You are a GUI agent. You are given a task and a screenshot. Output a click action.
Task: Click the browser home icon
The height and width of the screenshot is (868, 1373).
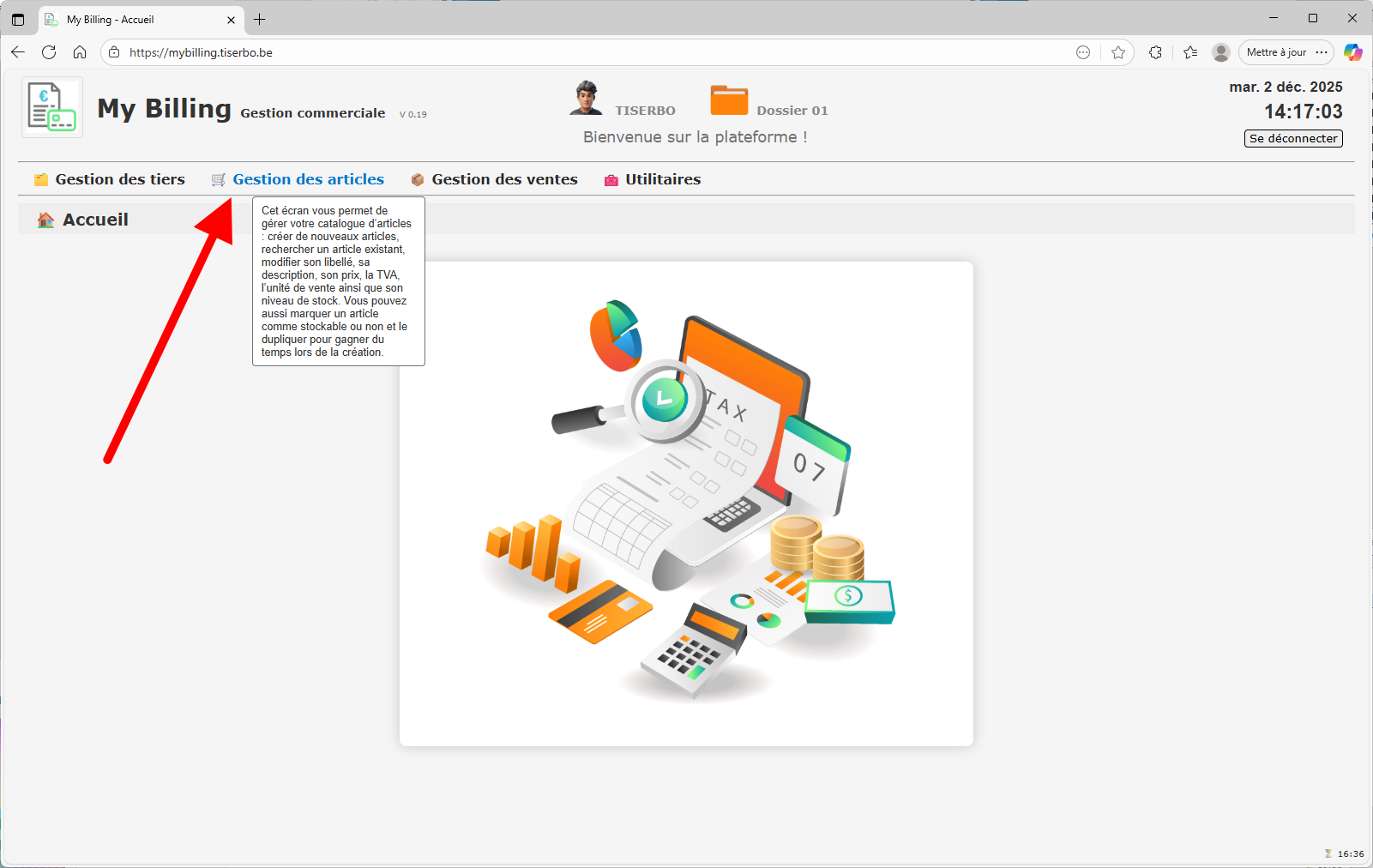point(80,52)
